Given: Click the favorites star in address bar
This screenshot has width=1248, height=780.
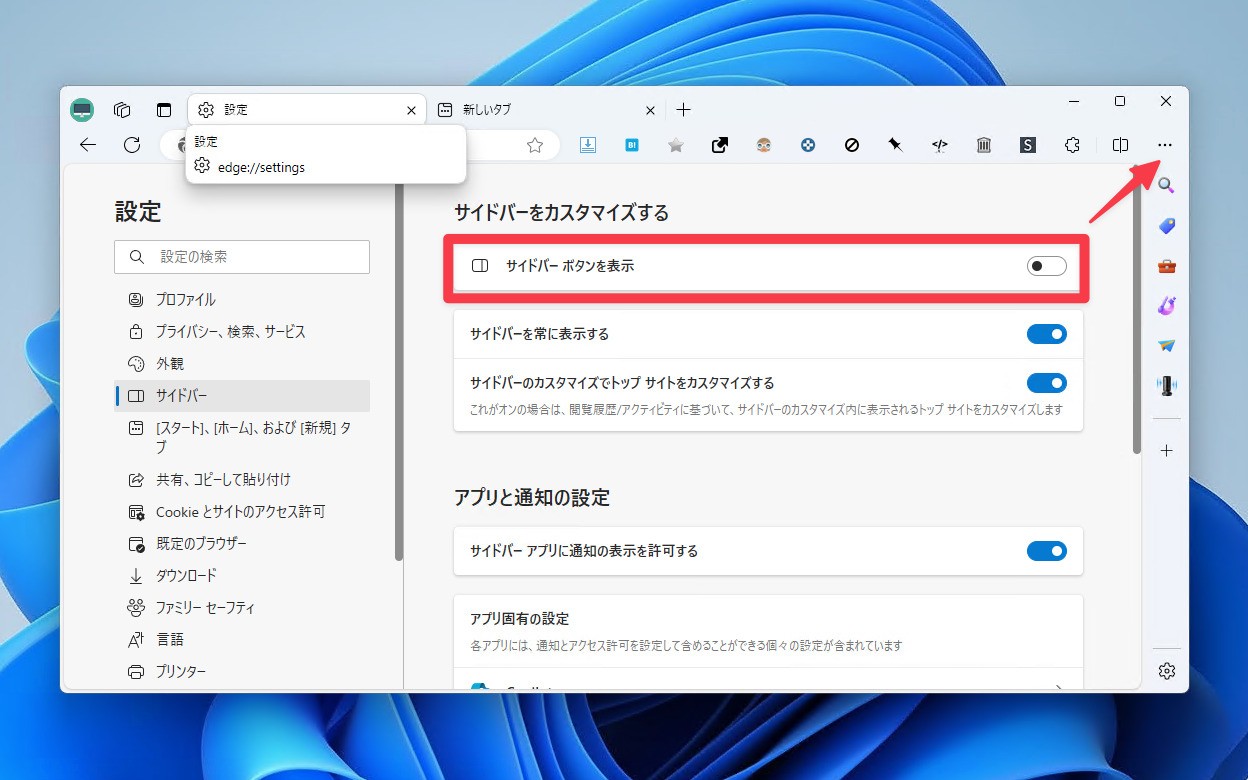Looking at the screenshot, I should coord(536,145).
